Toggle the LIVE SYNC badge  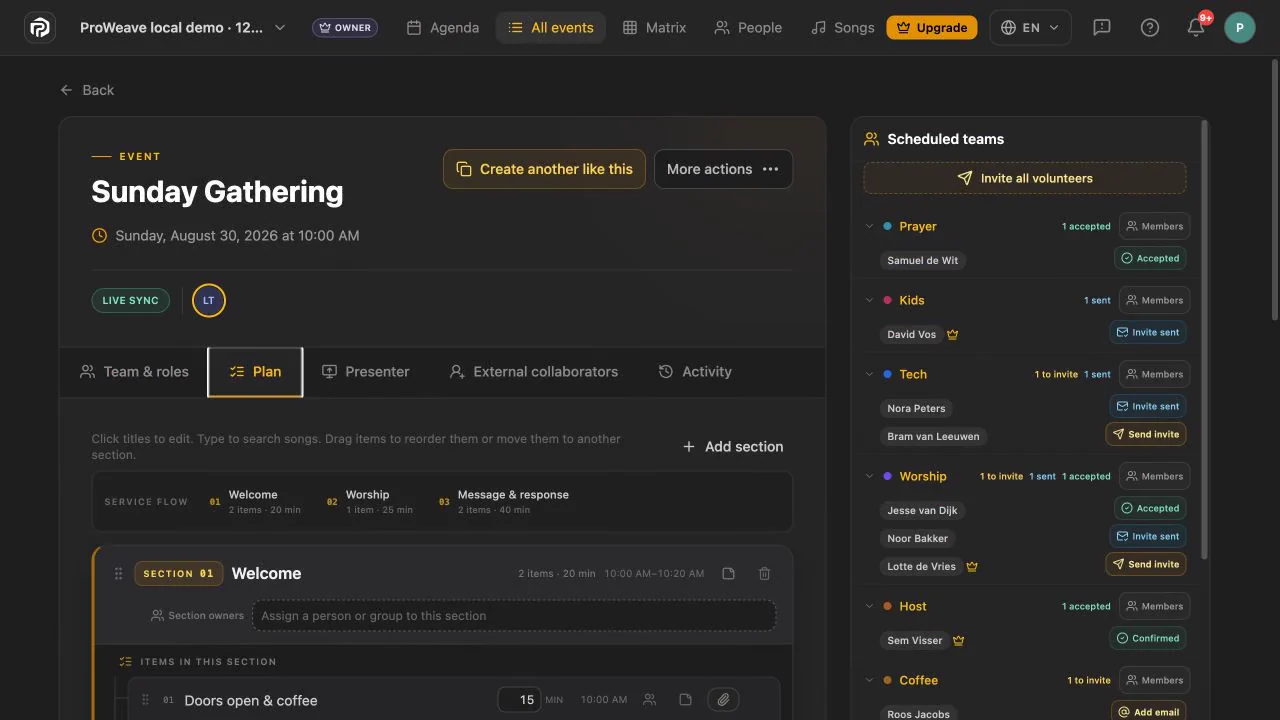(130, 300)
